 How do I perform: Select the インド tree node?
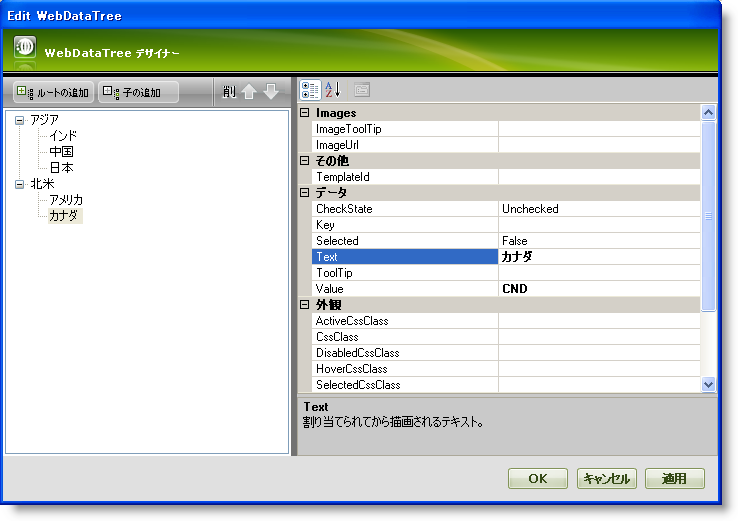coord(63,136)
